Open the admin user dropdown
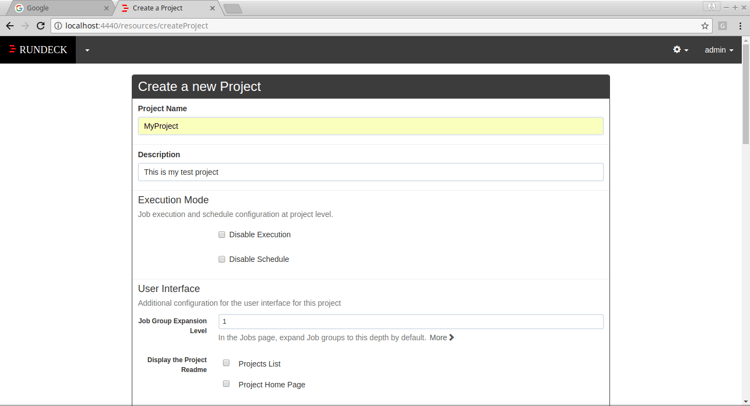 718,50
